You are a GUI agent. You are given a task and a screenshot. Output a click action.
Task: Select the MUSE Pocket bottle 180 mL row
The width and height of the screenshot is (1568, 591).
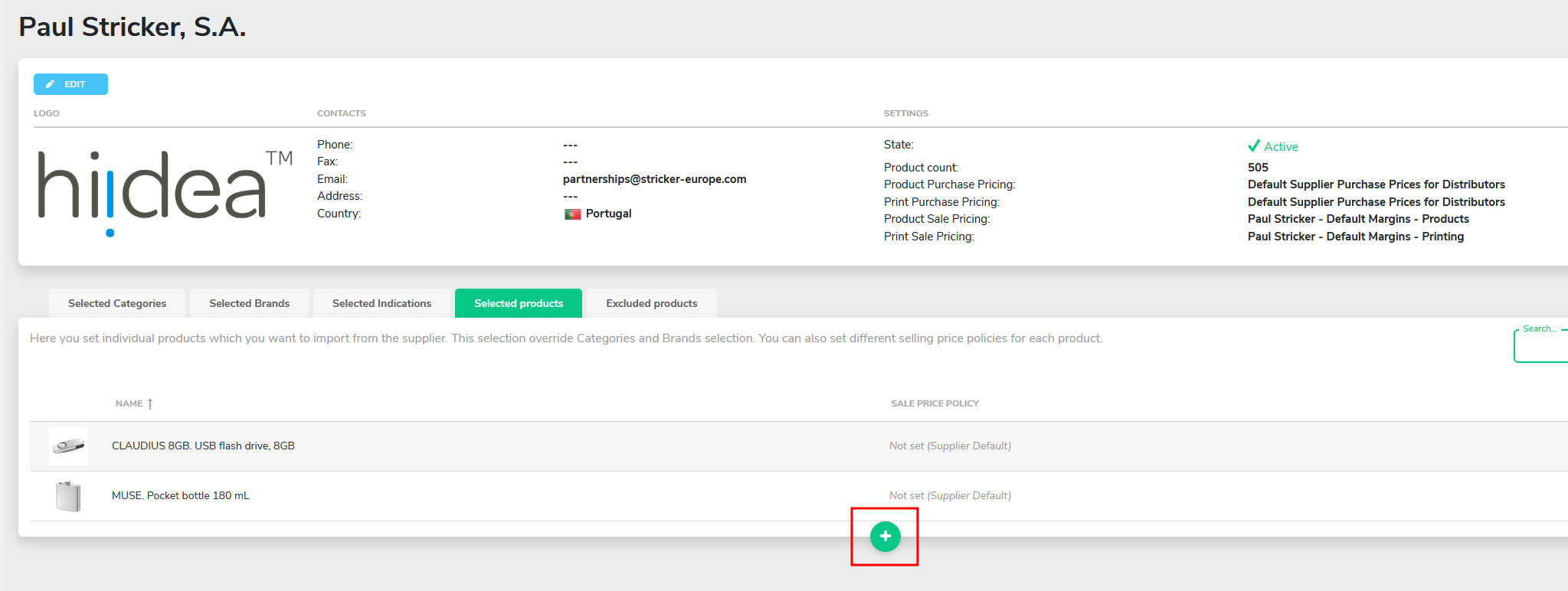tap(799, 496)
